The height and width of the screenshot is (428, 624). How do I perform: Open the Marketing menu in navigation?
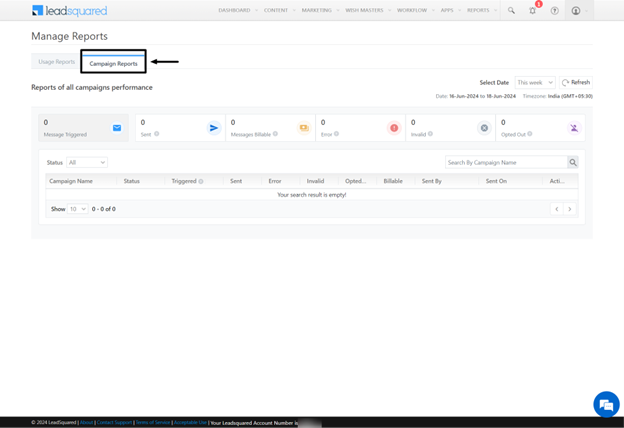click(x=317, y=10)
